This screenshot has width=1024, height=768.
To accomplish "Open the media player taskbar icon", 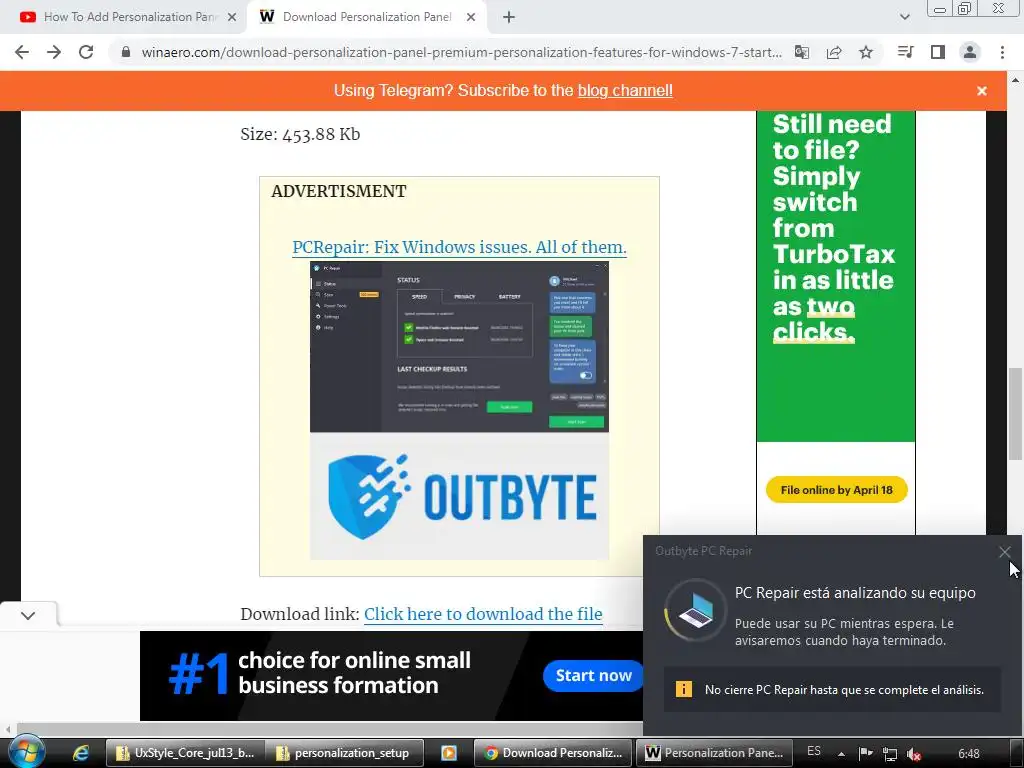I will (x=449, y=753).
